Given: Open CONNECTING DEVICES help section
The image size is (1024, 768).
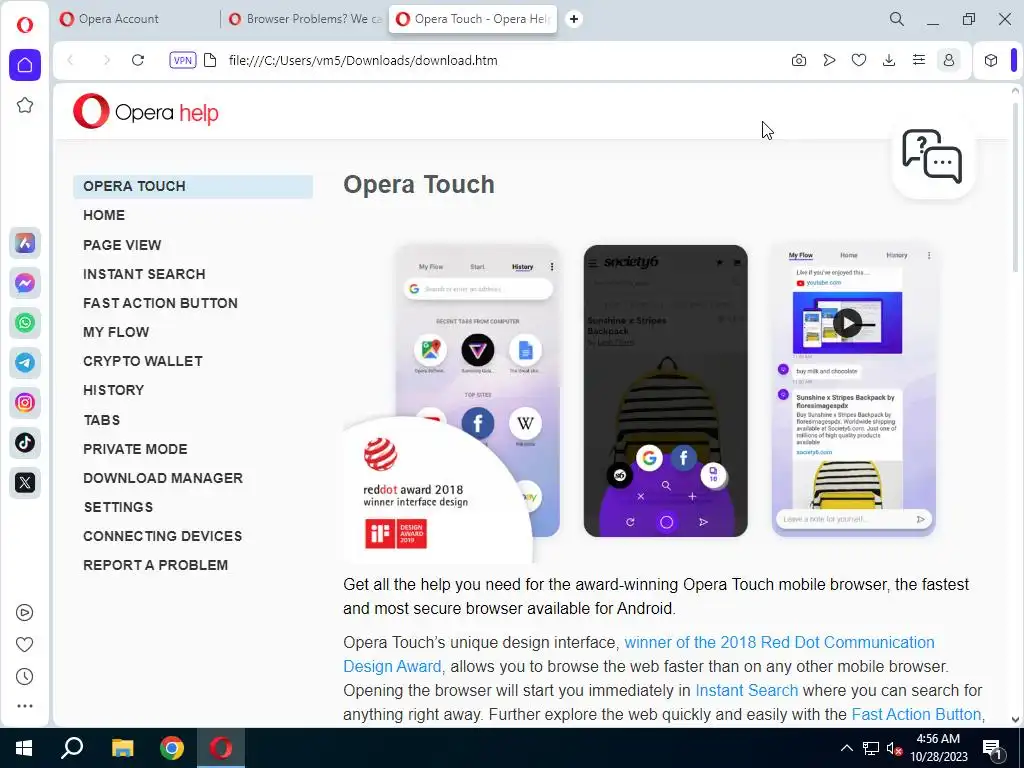Looking at the screenshot, I should click(163, 536).
